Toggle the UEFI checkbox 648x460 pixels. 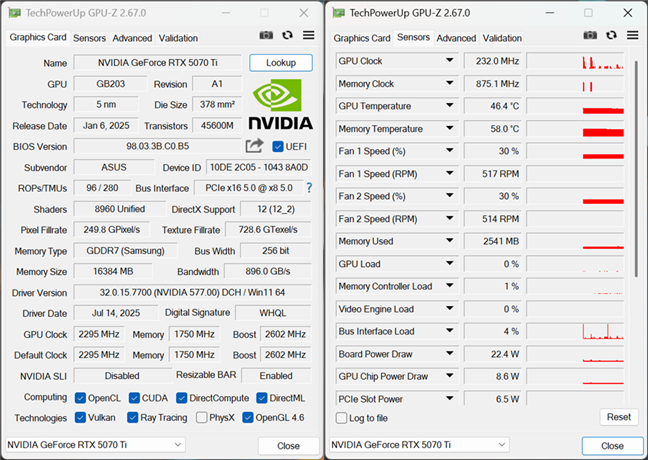278,146
